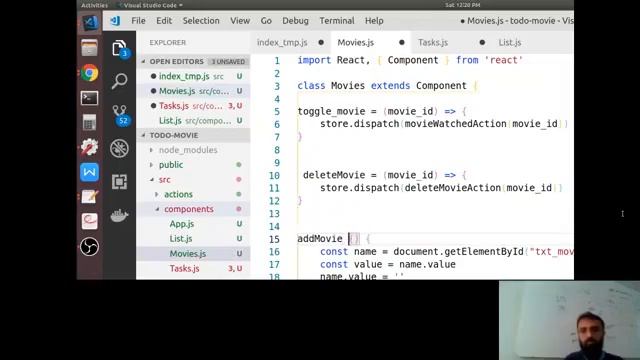Open the wrench settings tool in dock
Screen dimensions: 640x360
tap(89, 147)
